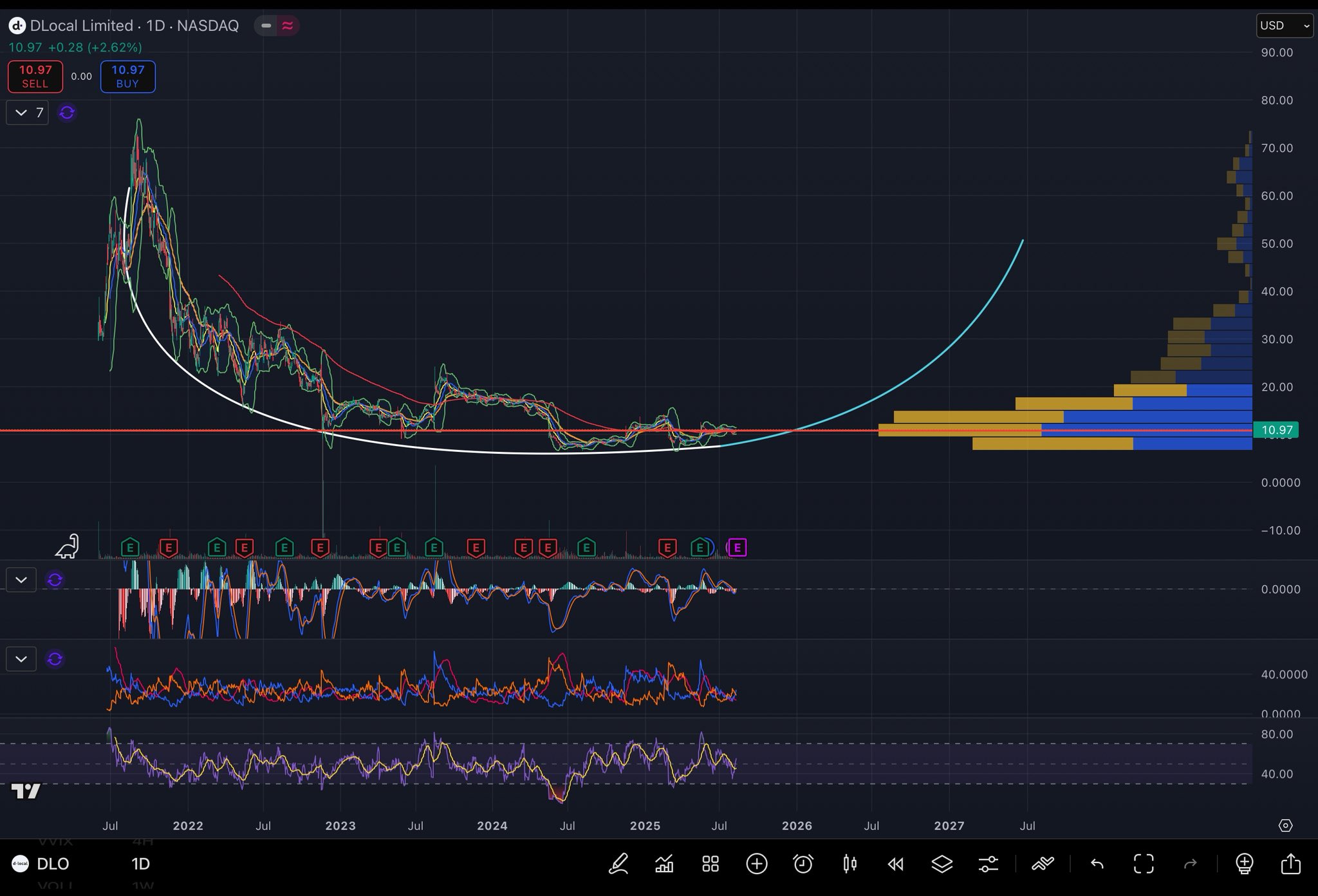Screen dimensions: 1318x896
Task: Create a price alert with alarm clock icon
Action: tap(803, 864)
